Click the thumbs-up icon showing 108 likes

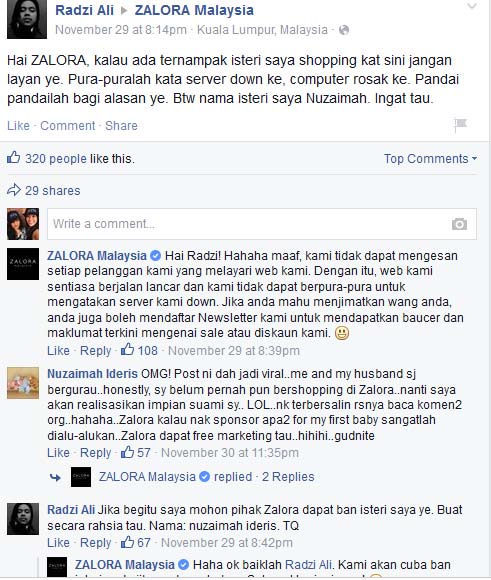point(128,350)
